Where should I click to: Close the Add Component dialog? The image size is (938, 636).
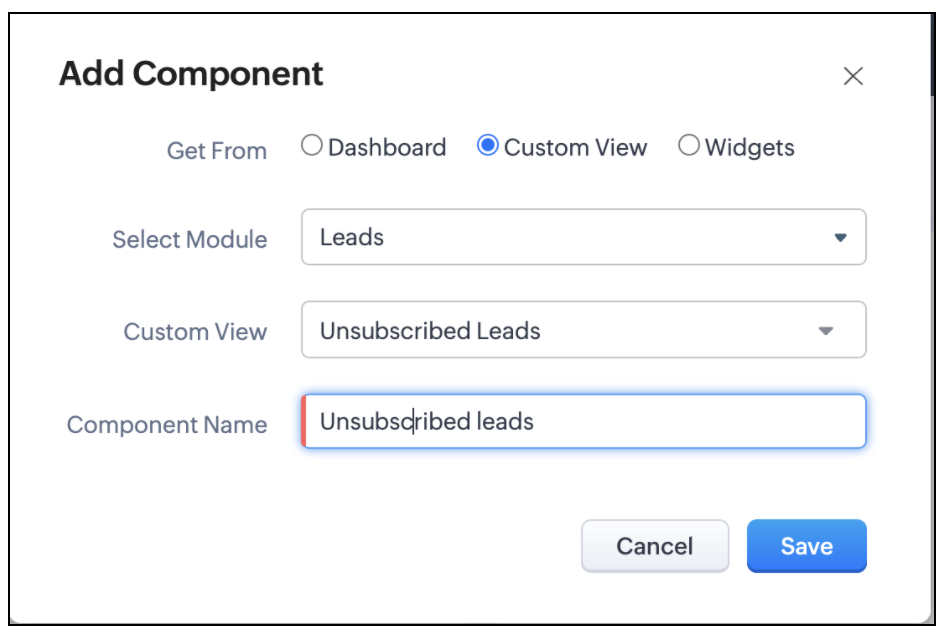point(853,76)
